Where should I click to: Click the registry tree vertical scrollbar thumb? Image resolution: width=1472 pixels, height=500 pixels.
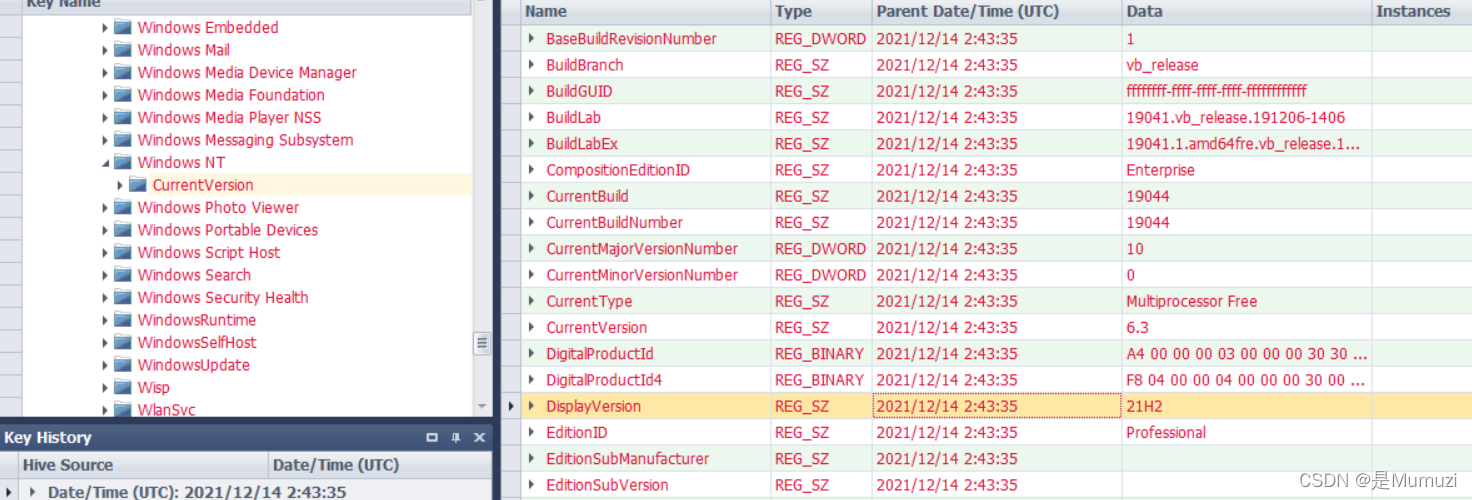tap(482, 343)
